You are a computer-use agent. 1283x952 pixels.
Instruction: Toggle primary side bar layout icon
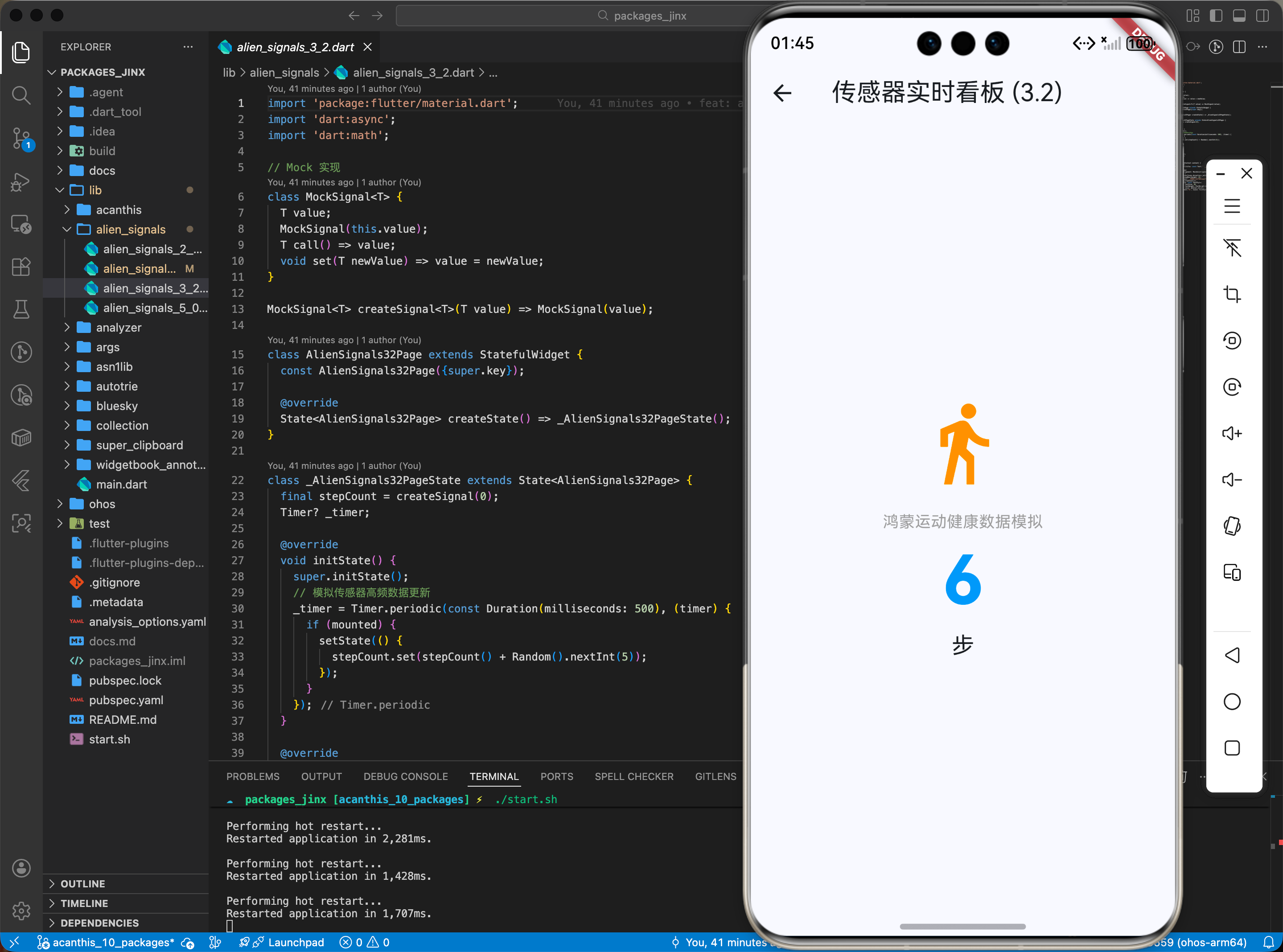[x=1216, y=16]
